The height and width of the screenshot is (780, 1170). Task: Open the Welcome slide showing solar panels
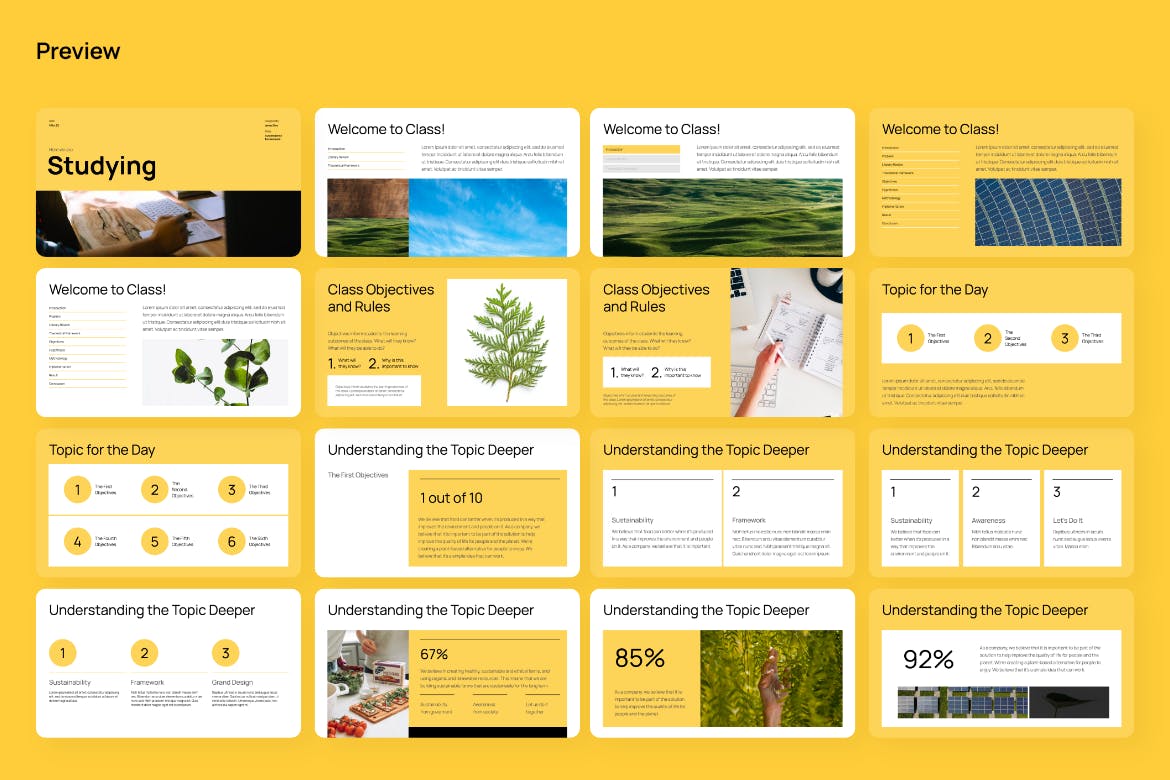(1001, 182)
